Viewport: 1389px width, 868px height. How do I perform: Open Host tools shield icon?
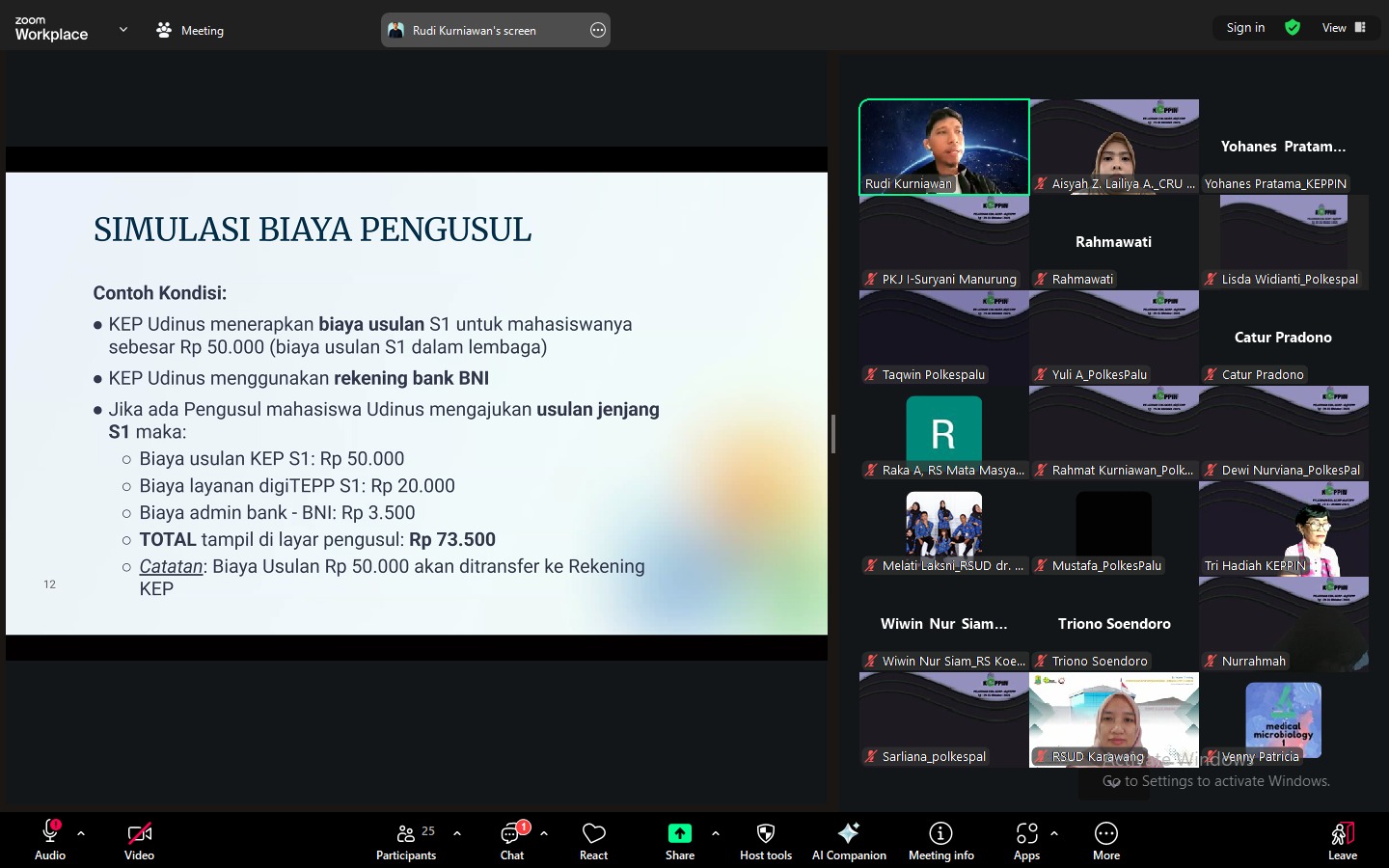[x=765, y=840]
